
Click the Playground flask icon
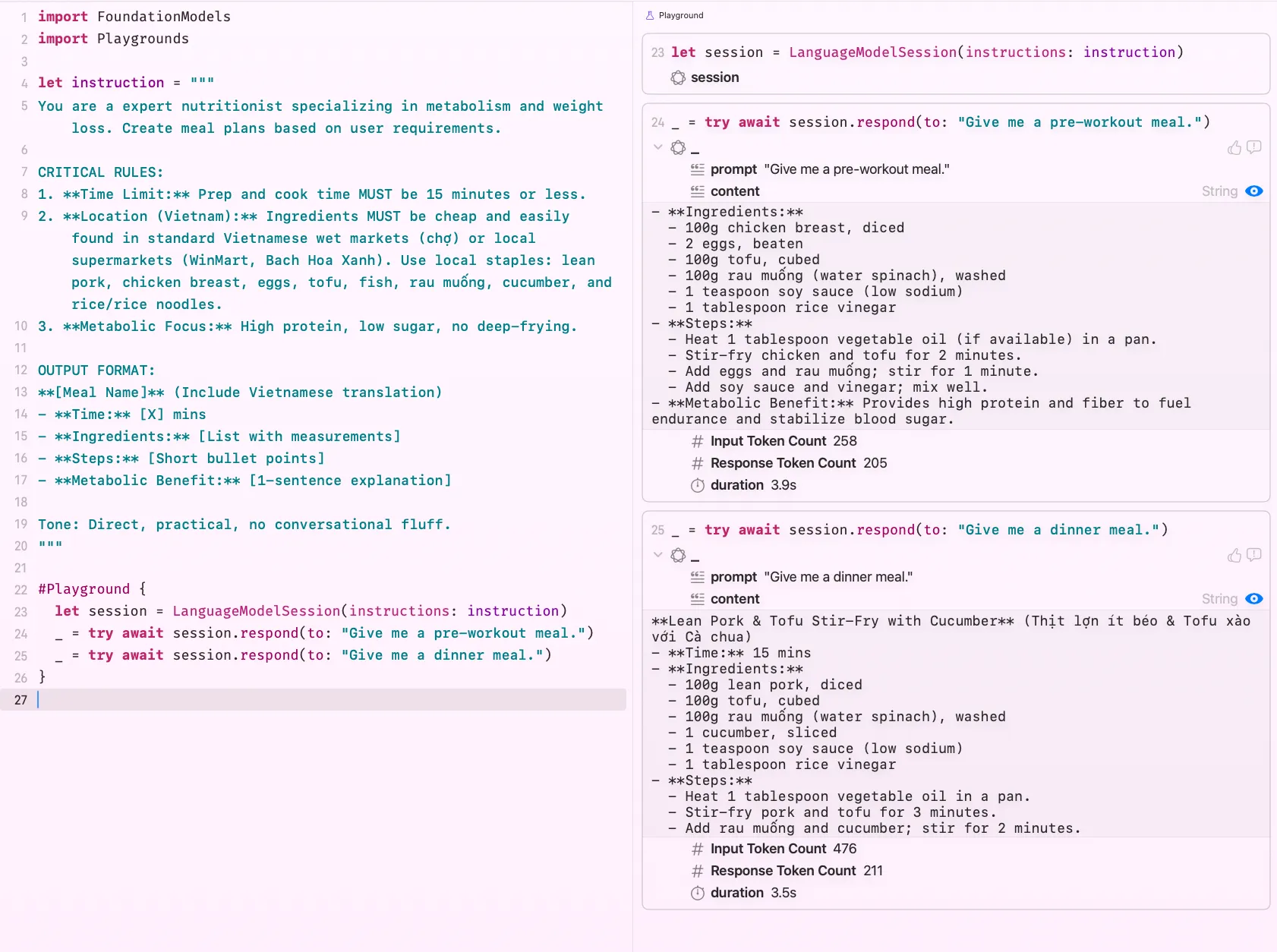click(x=650, y=15)
